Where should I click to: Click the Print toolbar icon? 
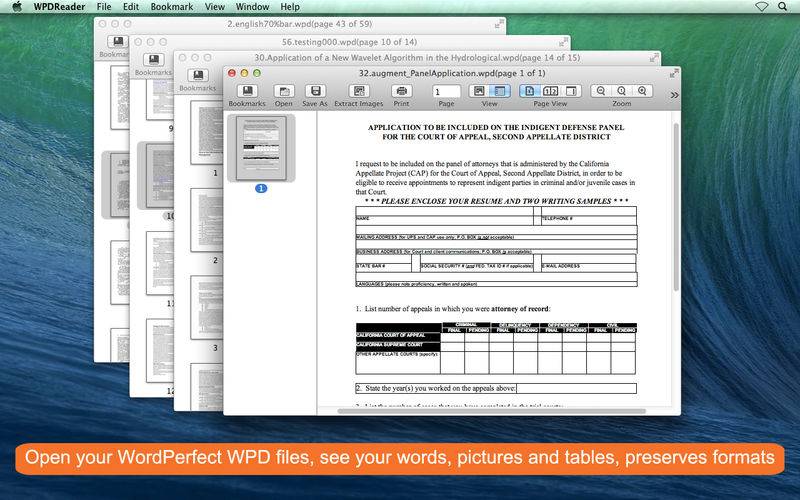pos(402,91)
